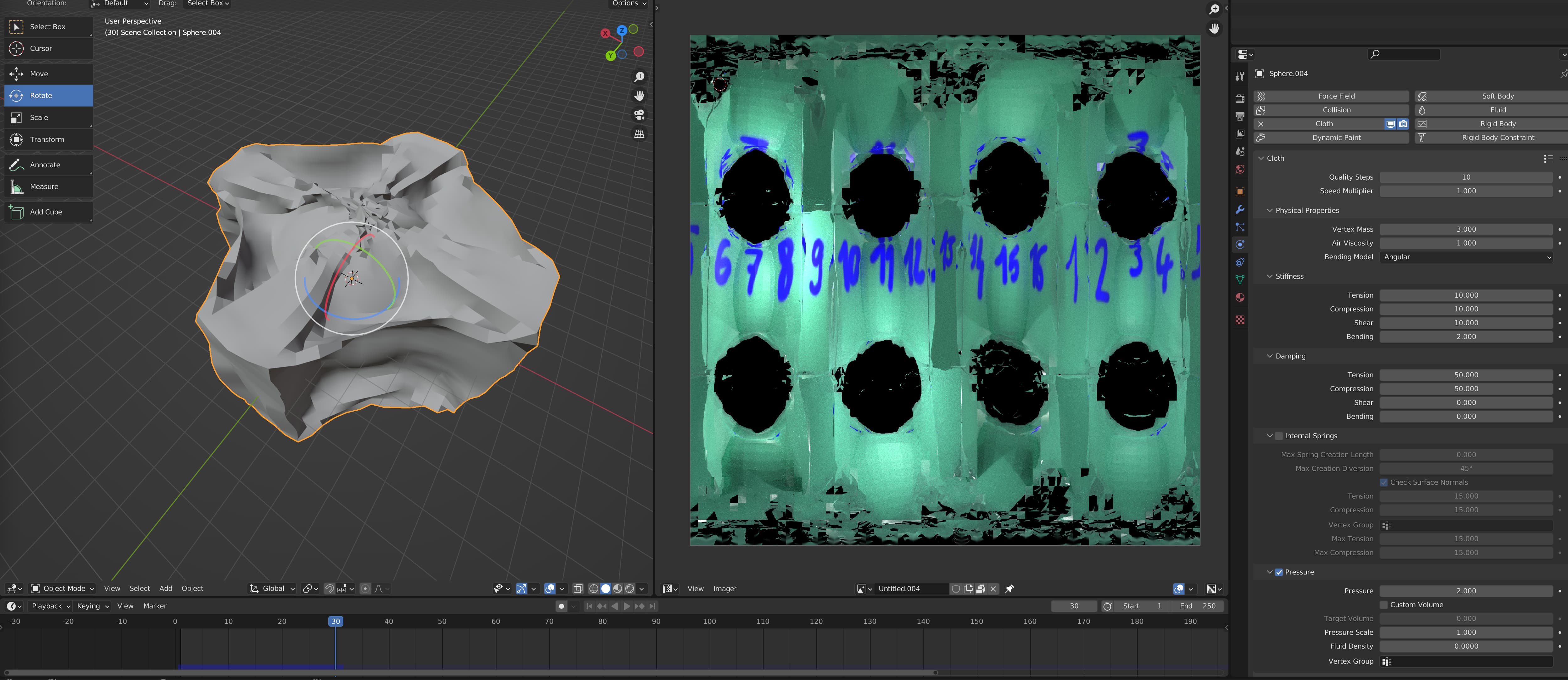Select the Measure tool
The image size is (1568, 680).
tap(49, 187)
